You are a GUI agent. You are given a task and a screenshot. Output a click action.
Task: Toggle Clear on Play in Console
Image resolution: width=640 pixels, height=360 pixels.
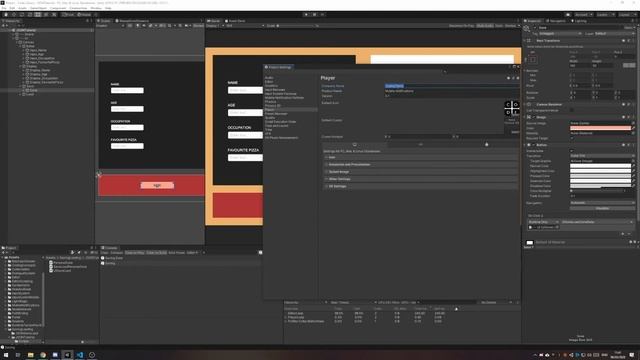coord(134,253)
